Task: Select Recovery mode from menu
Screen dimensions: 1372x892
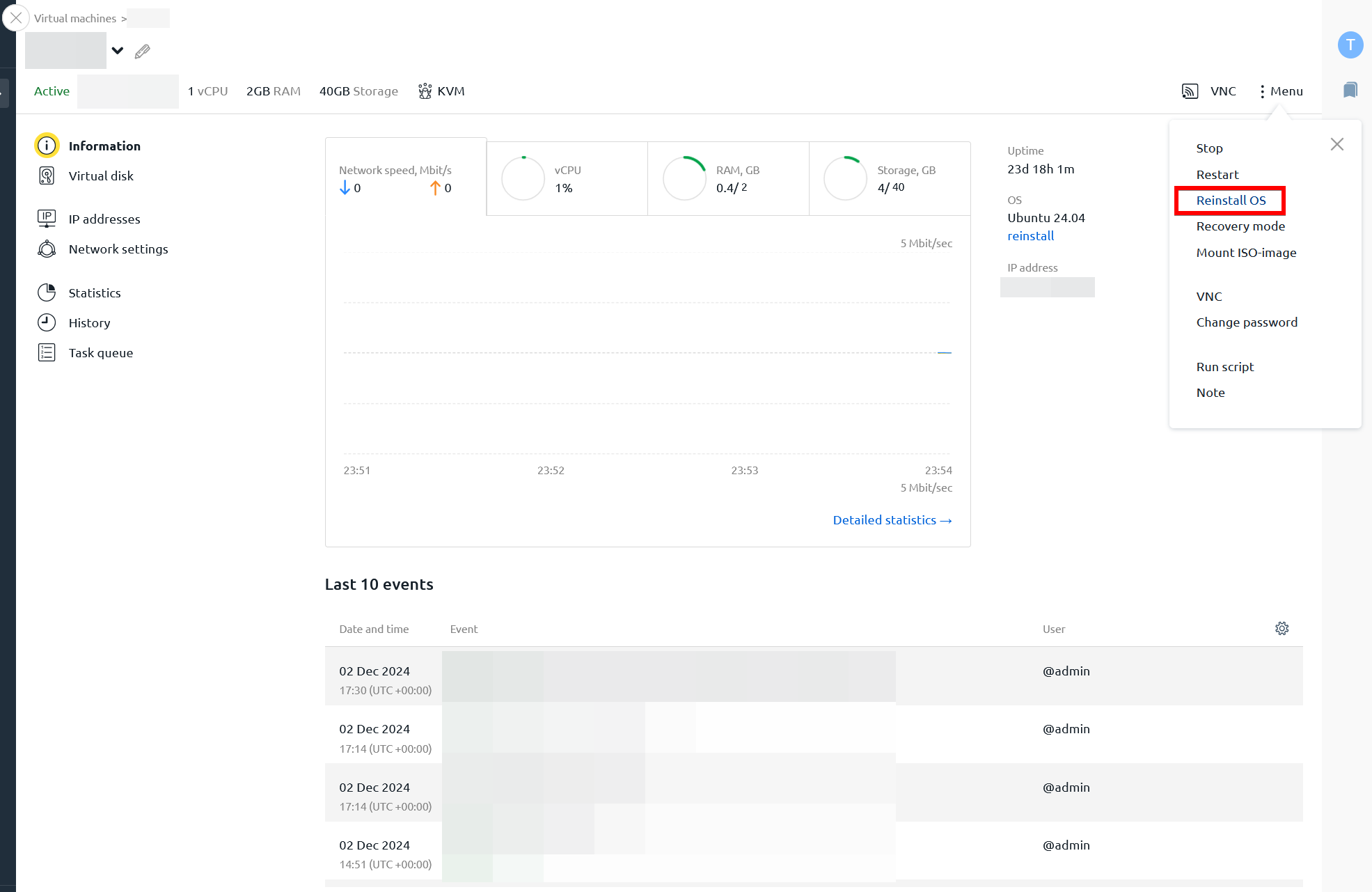Action: tap(1240, 225)
